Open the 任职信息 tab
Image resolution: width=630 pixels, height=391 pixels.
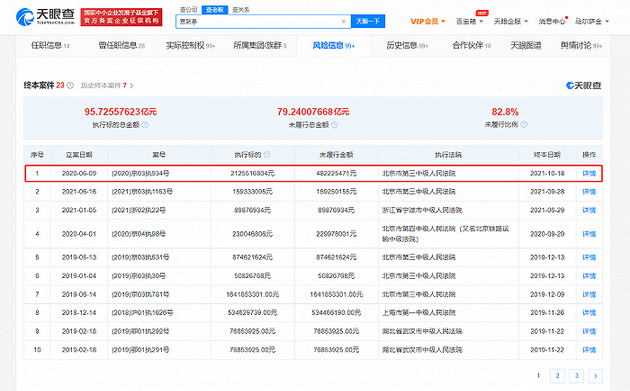coord(50,45)
